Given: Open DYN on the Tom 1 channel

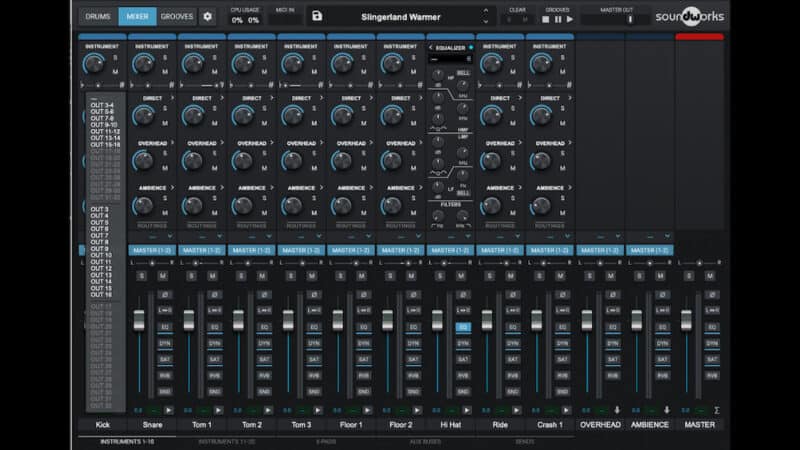Looking at the screenshot, I should 214,343.
